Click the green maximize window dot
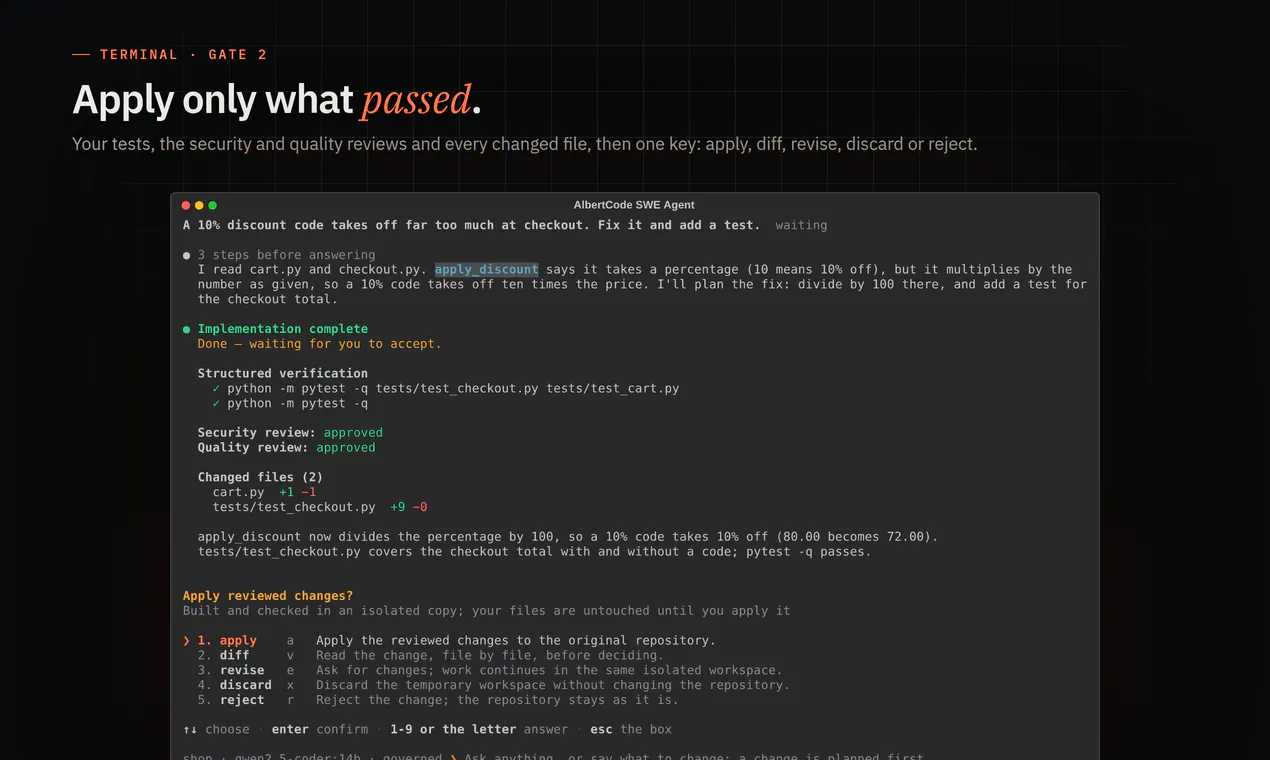The width and height of the screenshot is (1270, 760). point(212,205)
